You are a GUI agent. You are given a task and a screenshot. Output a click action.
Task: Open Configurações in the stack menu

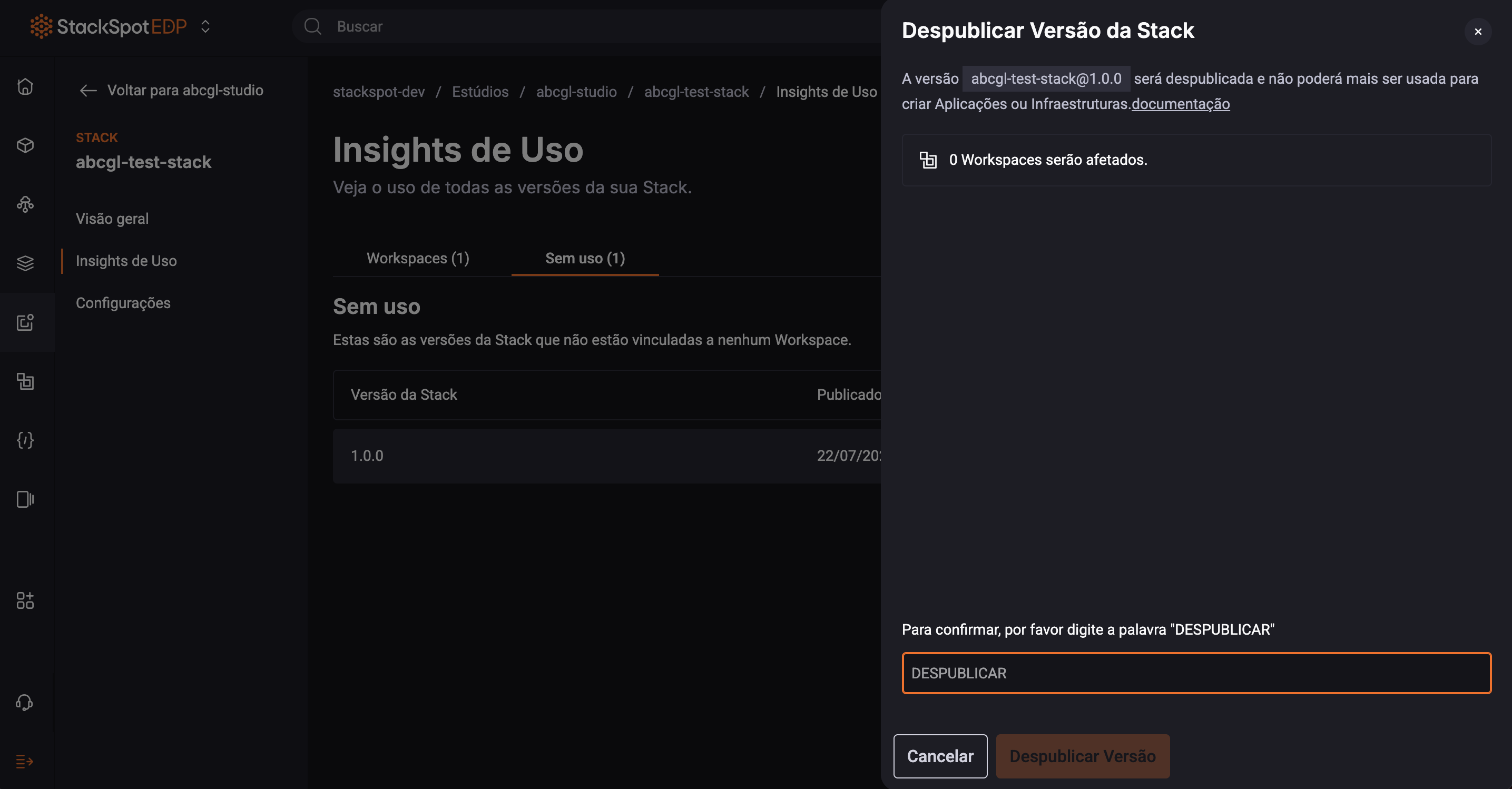(x=123, y=303)
